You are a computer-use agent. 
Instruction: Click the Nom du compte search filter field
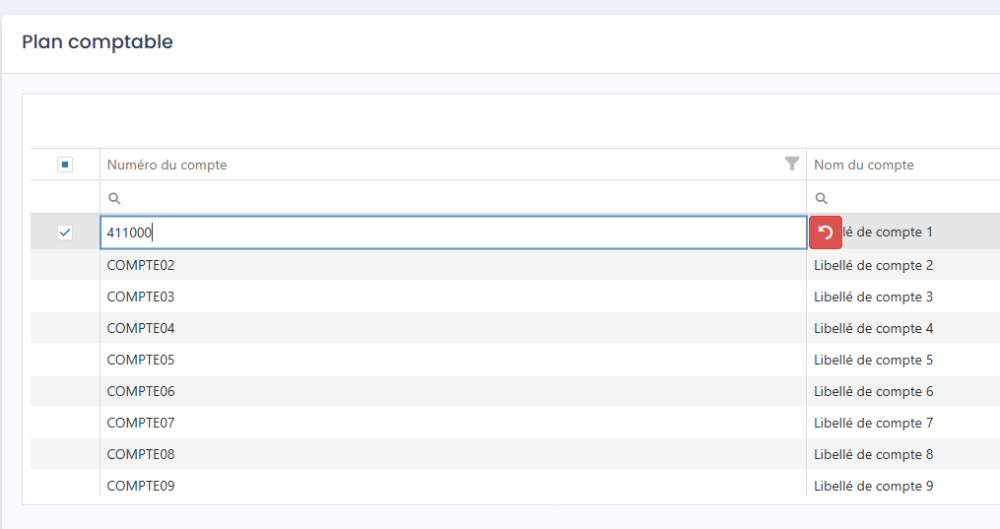pos(904,198)
